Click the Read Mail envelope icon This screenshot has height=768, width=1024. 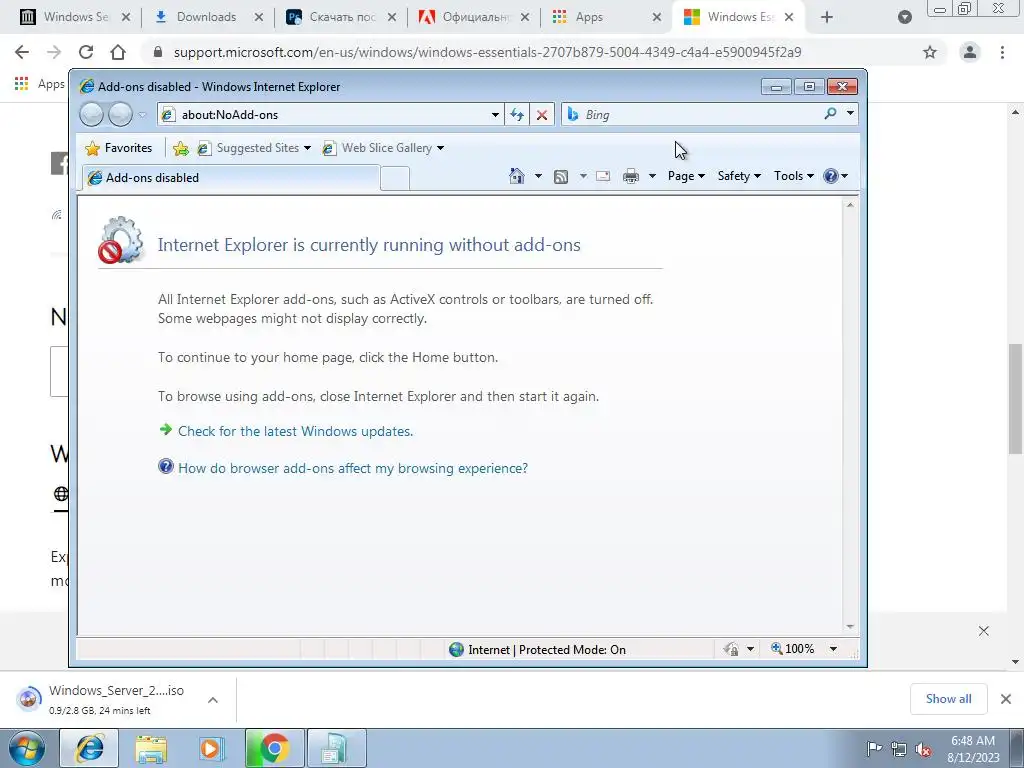click(603, 176)
